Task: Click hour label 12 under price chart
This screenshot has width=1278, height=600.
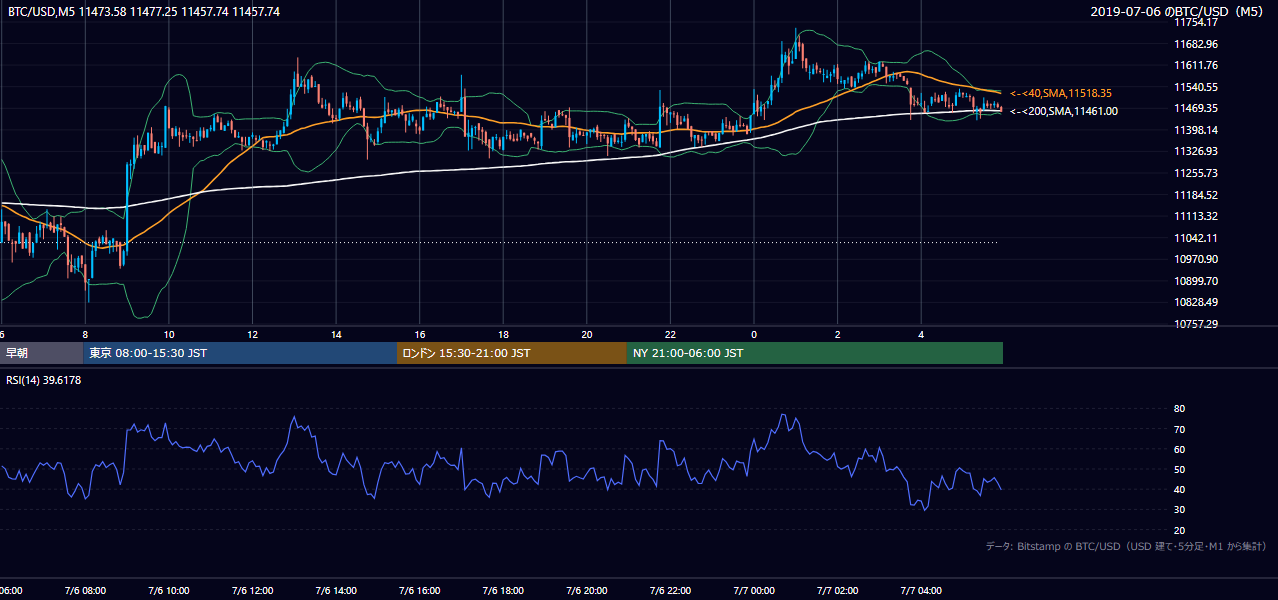Action: coord(253,334)
